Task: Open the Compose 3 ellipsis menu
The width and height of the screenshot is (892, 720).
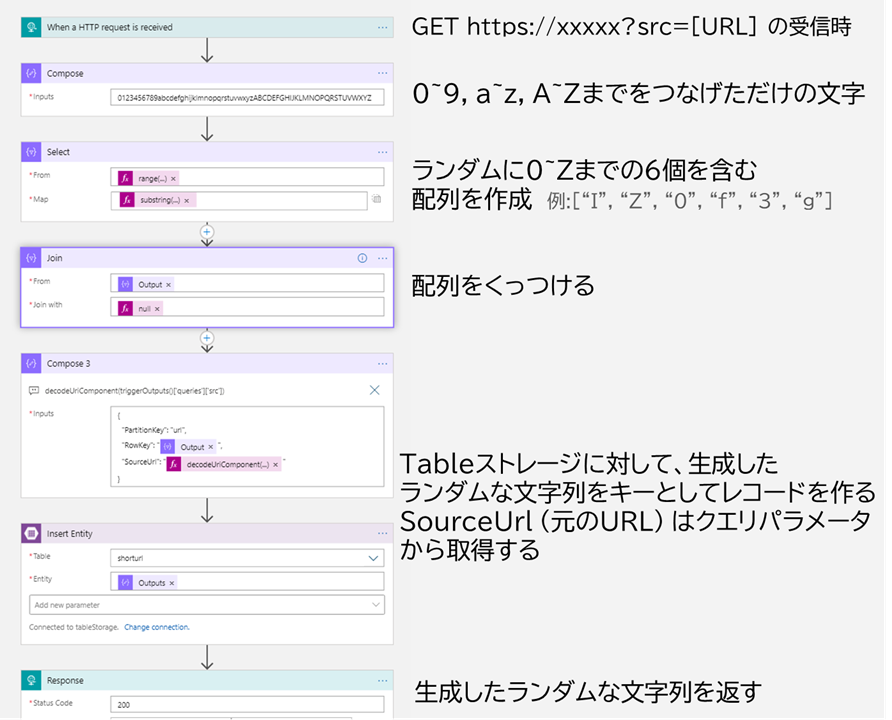Action: point(382,364)
